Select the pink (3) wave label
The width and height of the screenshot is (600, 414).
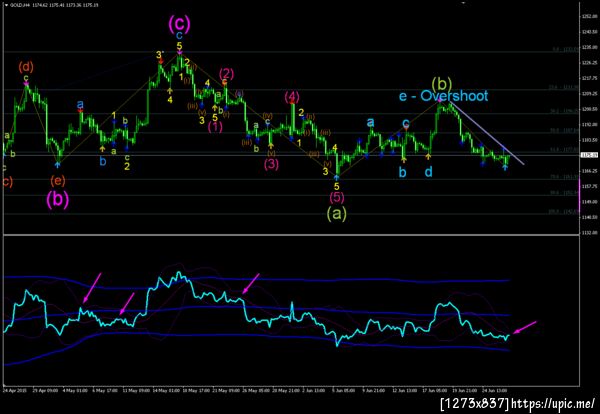271,165
